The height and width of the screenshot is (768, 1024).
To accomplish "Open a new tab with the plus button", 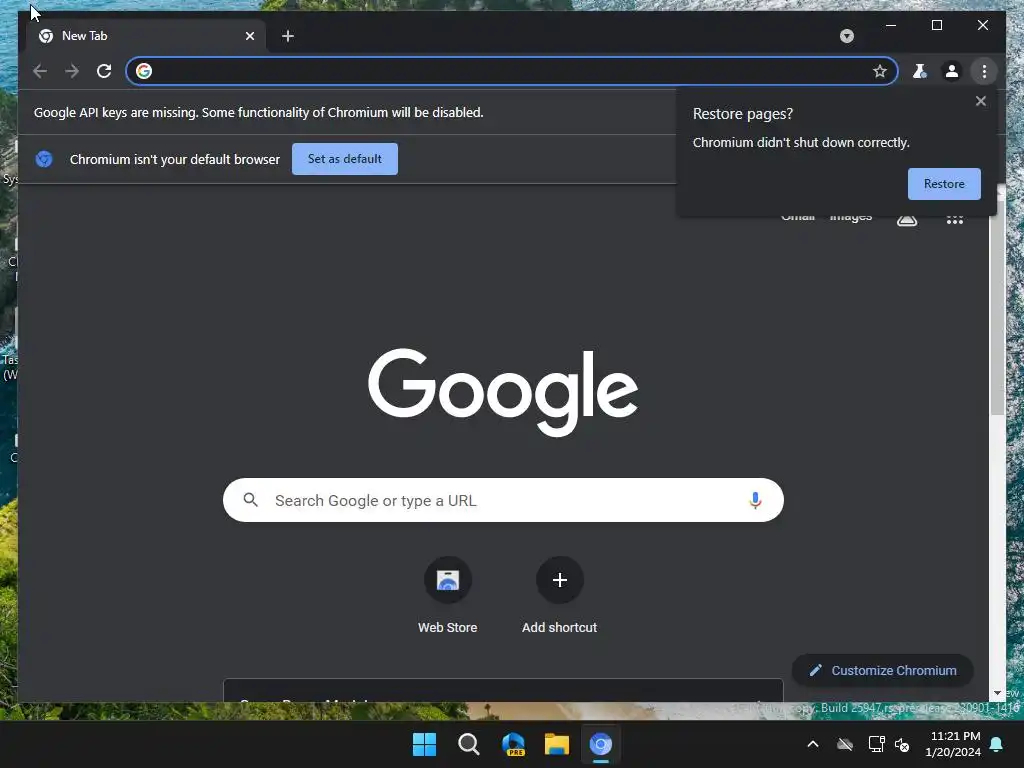I will pos(288,36).
